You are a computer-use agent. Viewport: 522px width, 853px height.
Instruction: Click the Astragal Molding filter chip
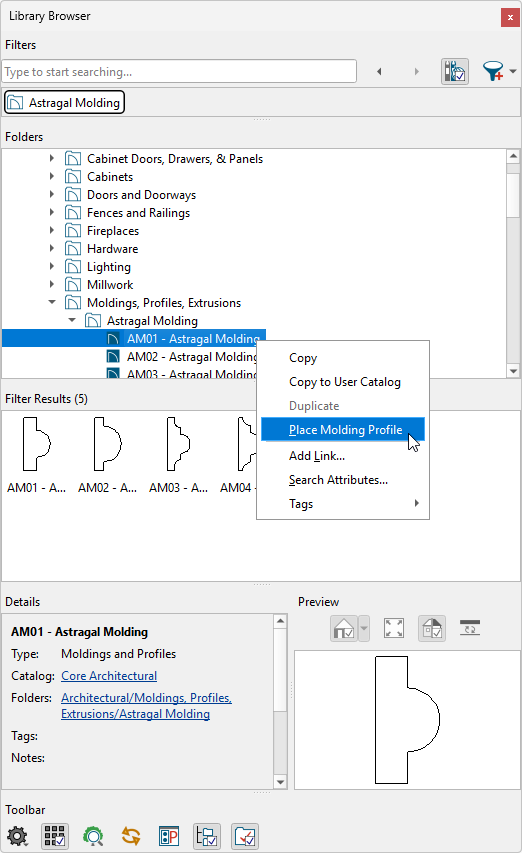(65, 102)
